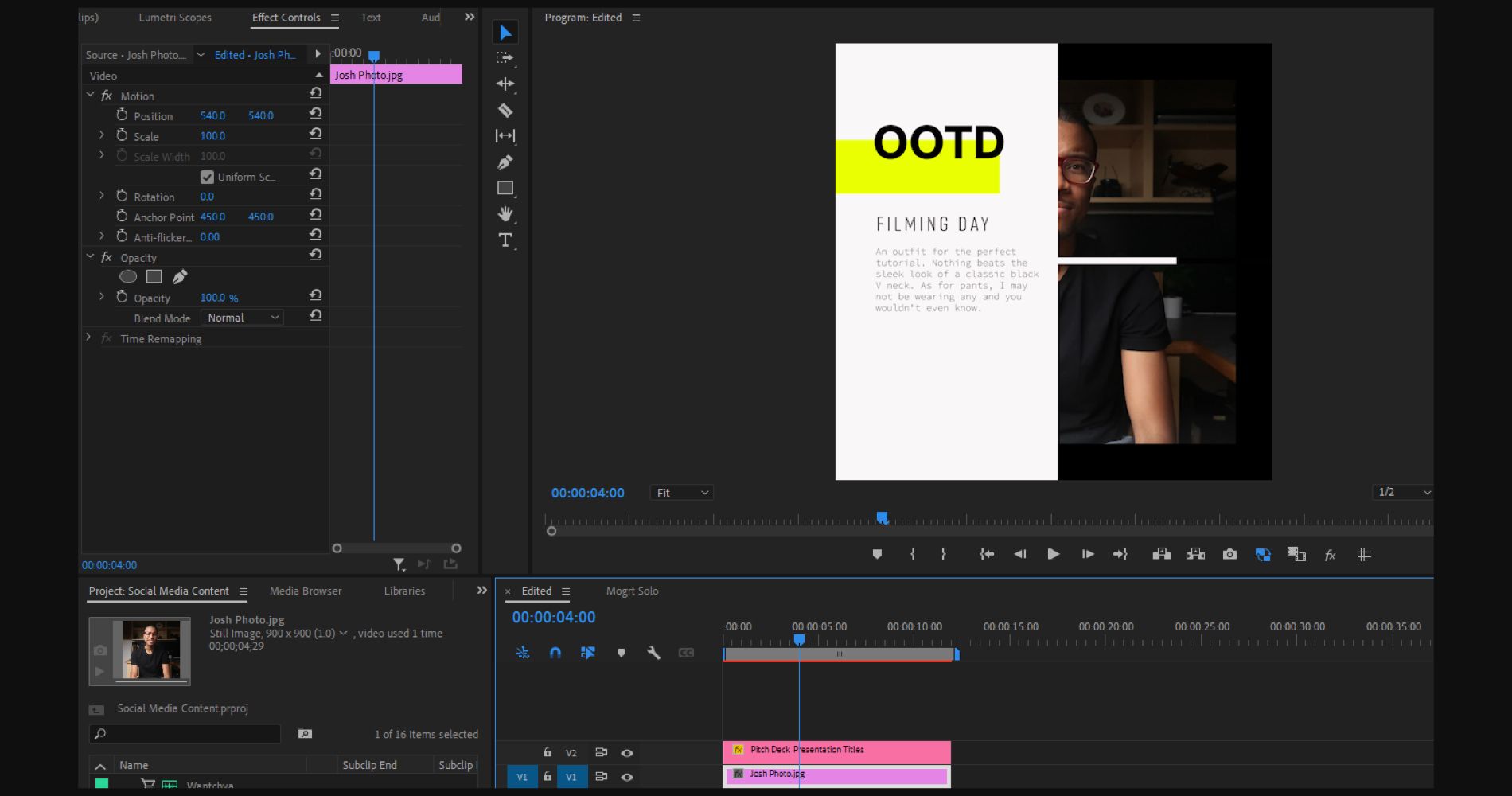The height and width of the screenshot is (796, 1512).
Task: Select the Hand tool
Action: [505, 213]
